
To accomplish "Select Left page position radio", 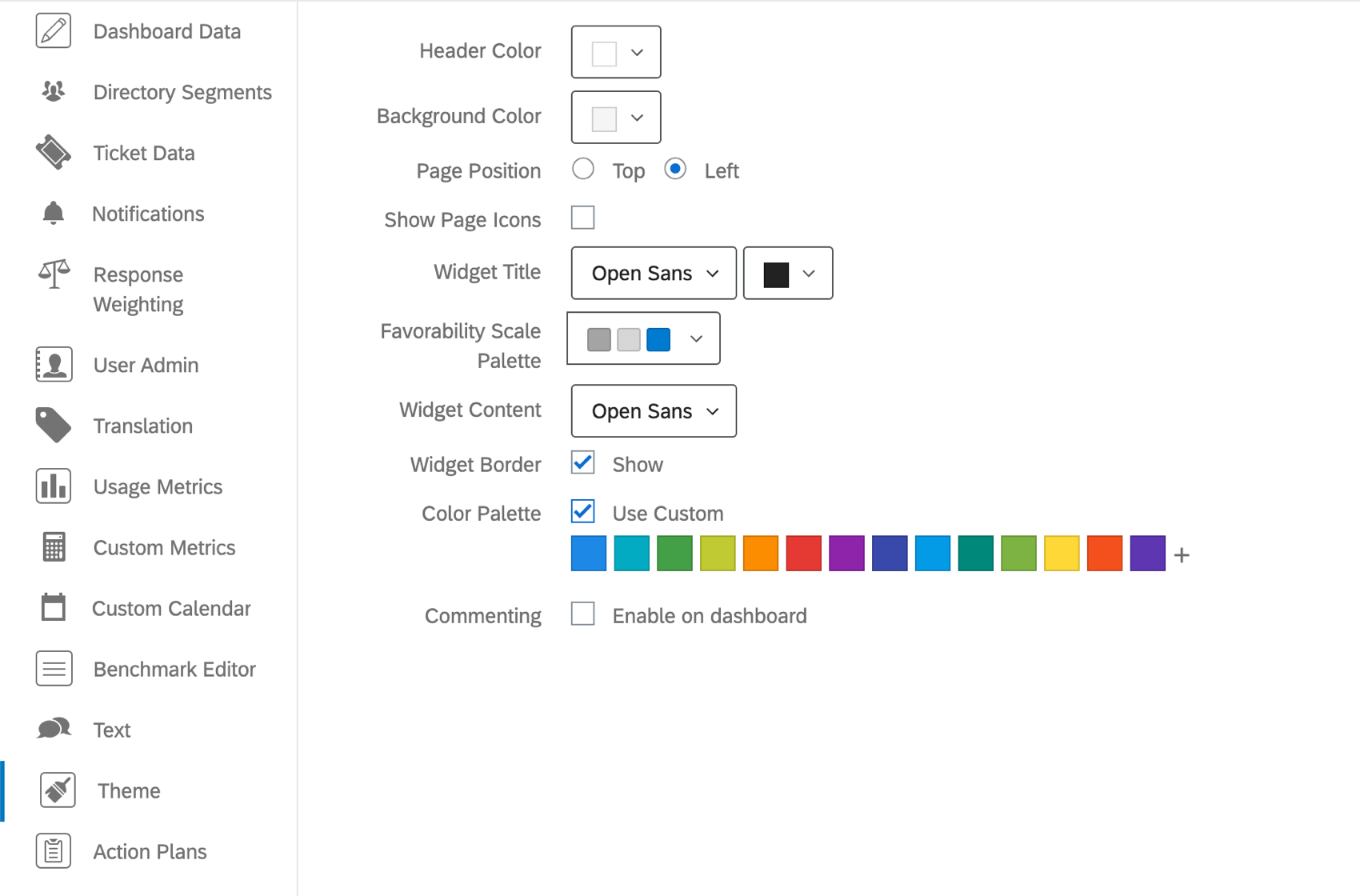I will click(x=675, y=169).
